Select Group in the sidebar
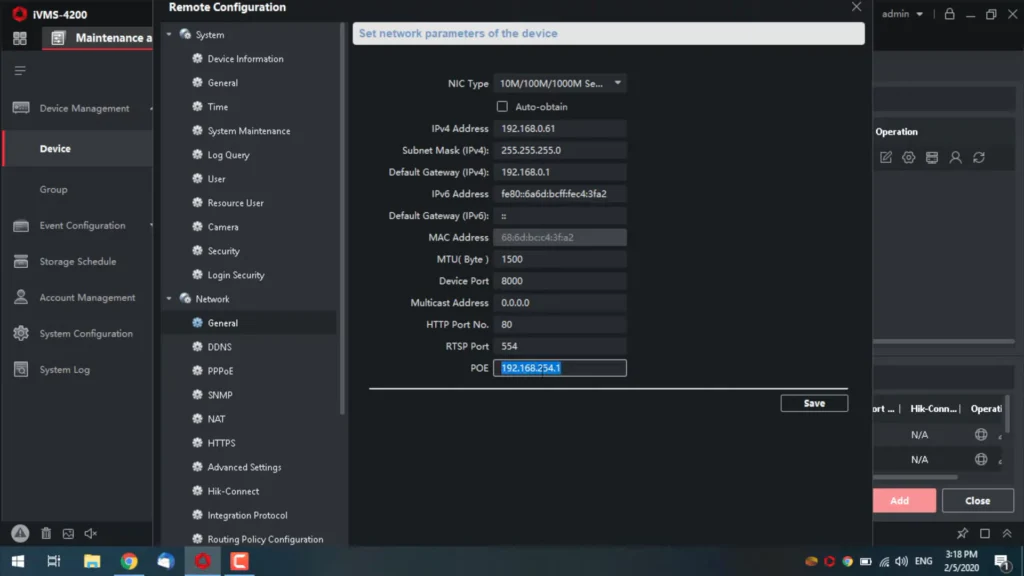1024x576 pixels. click(54, 189)
